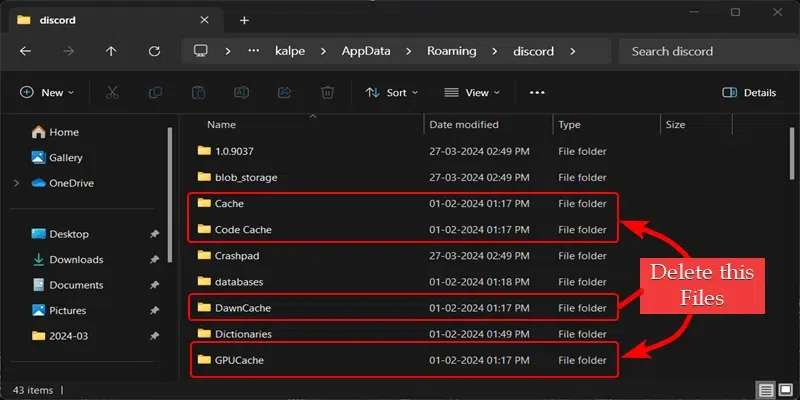
Task: Maximize the File Explorer window
Action: pyautogui.click(x=735, y=12)
